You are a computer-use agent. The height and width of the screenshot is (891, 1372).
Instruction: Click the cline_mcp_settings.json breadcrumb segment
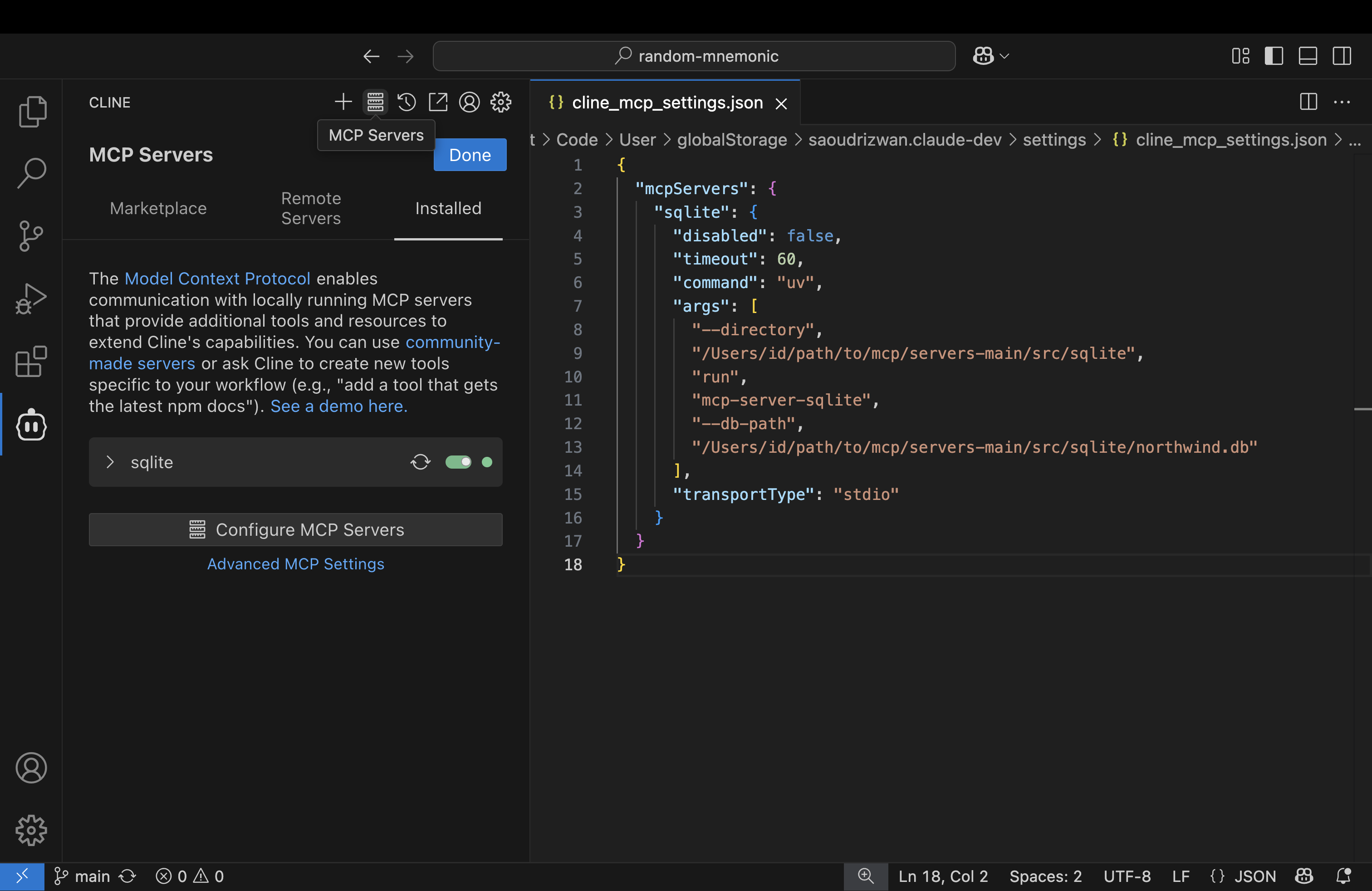1220,139
